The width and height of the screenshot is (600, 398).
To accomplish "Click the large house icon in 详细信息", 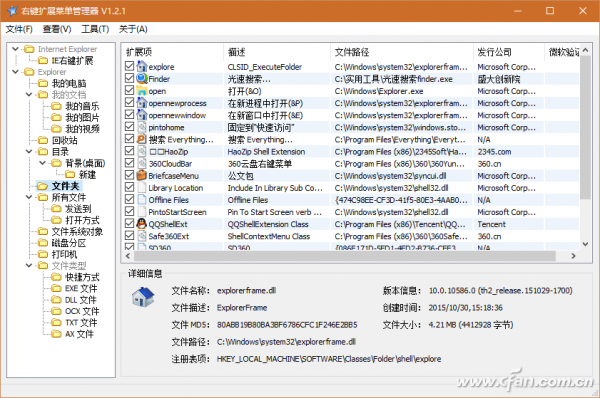I will tap(143, 297).
